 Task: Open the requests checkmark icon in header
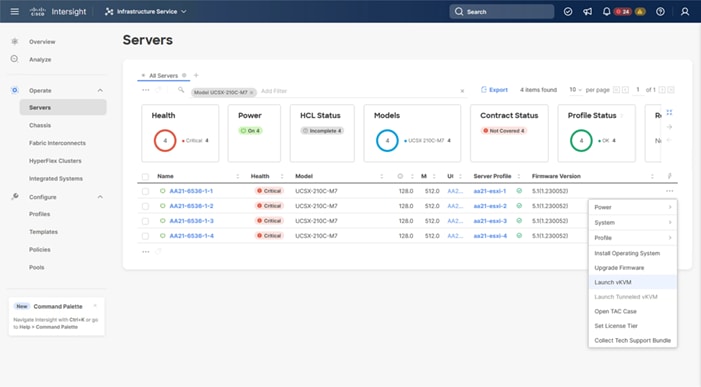tap(568, 12)
